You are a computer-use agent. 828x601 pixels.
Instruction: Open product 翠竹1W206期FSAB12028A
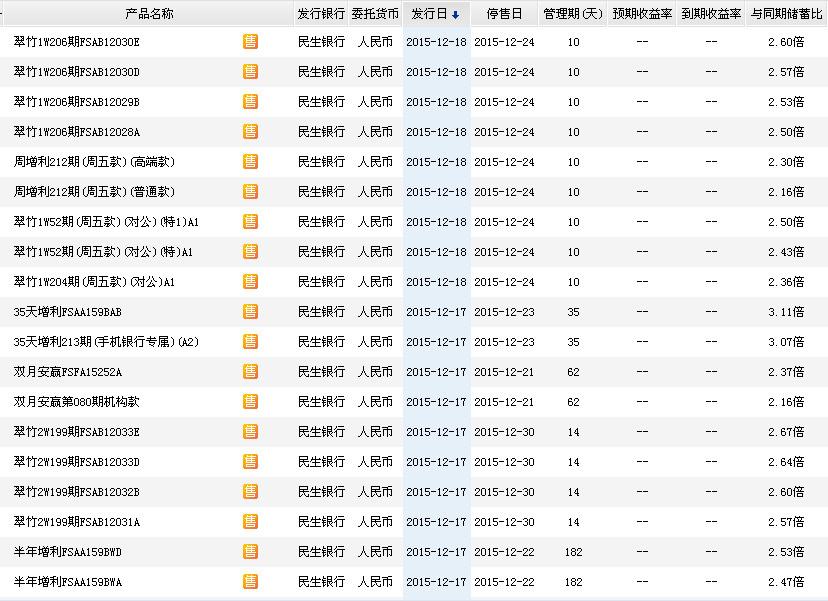click(x=77, y=132)
